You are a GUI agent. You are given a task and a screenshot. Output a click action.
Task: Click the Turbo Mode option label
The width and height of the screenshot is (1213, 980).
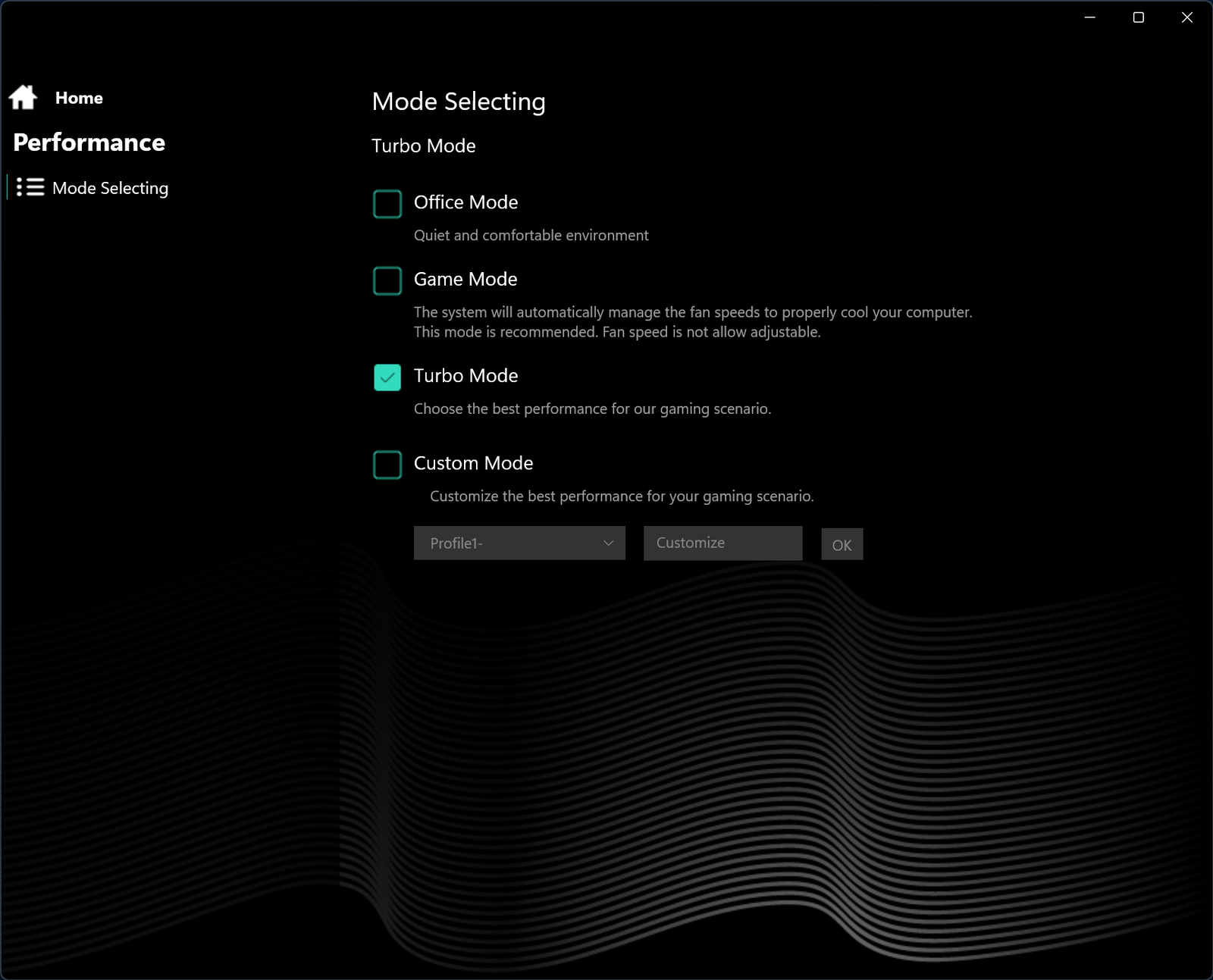coord(465,376)
